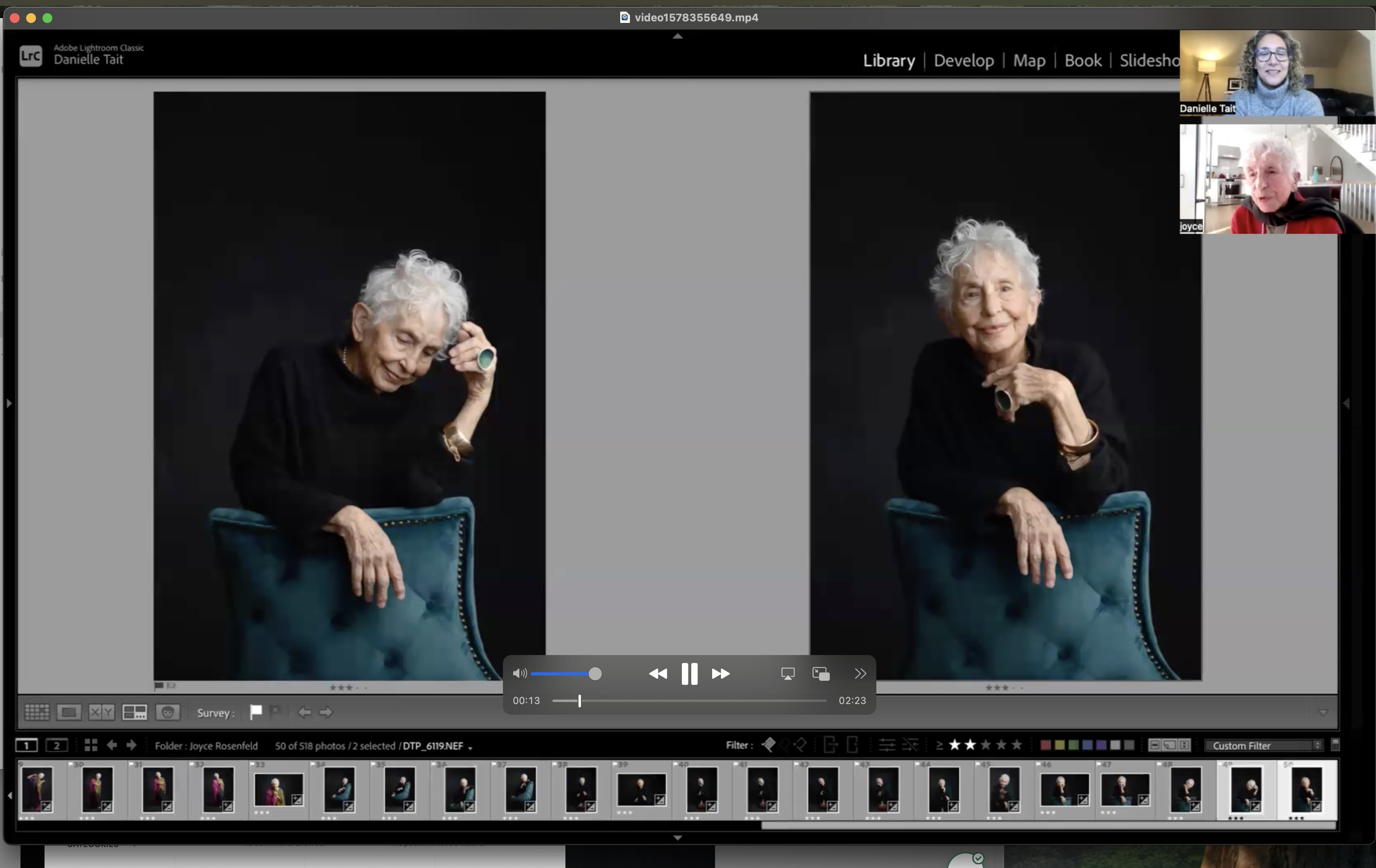Mark photo as rejected in Survey toolbar
Viewport: 1376px width, 868px height.
click(x=275, y=711)
